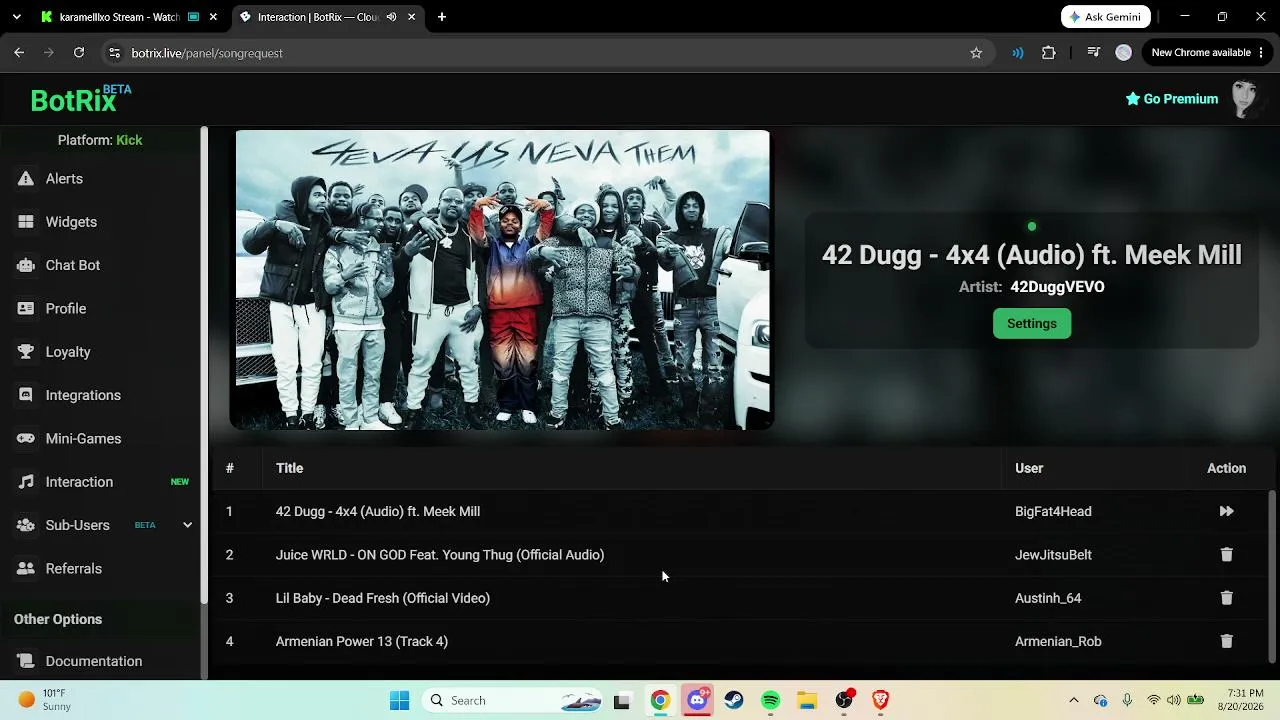Open the Referrals page
This screenshot has width=1280, height=720.
(74, 569)
